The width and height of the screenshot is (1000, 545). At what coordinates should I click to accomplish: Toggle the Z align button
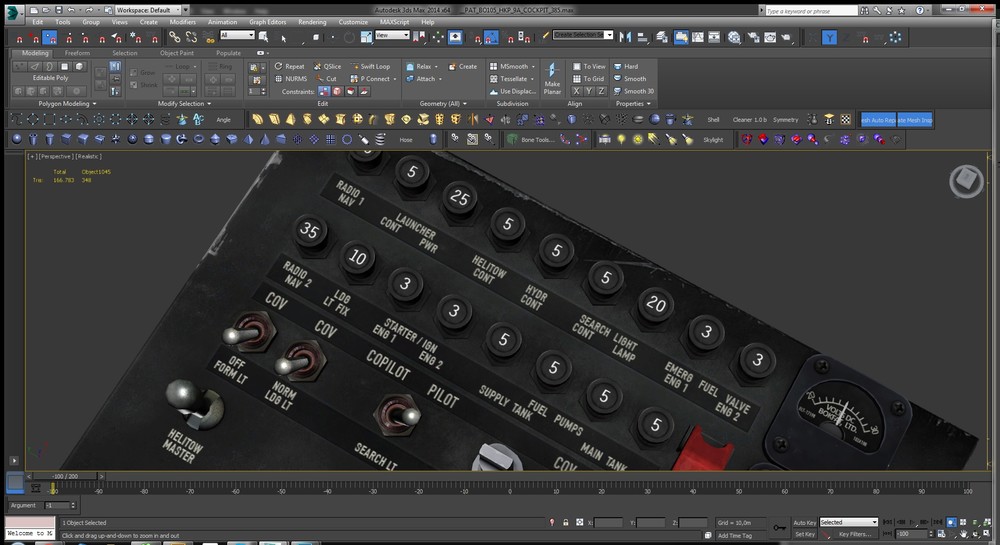pos(601,91)
